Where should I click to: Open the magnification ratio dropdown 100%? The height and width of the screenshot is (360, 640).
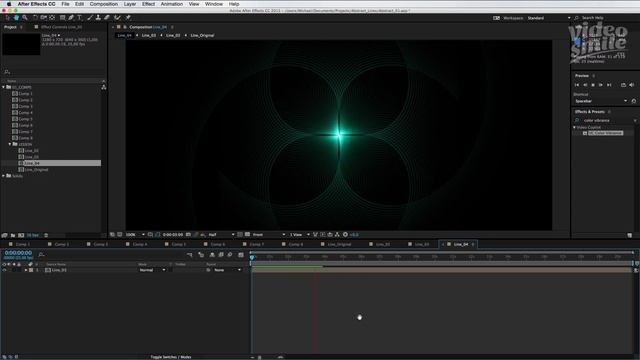coord(135,235)
